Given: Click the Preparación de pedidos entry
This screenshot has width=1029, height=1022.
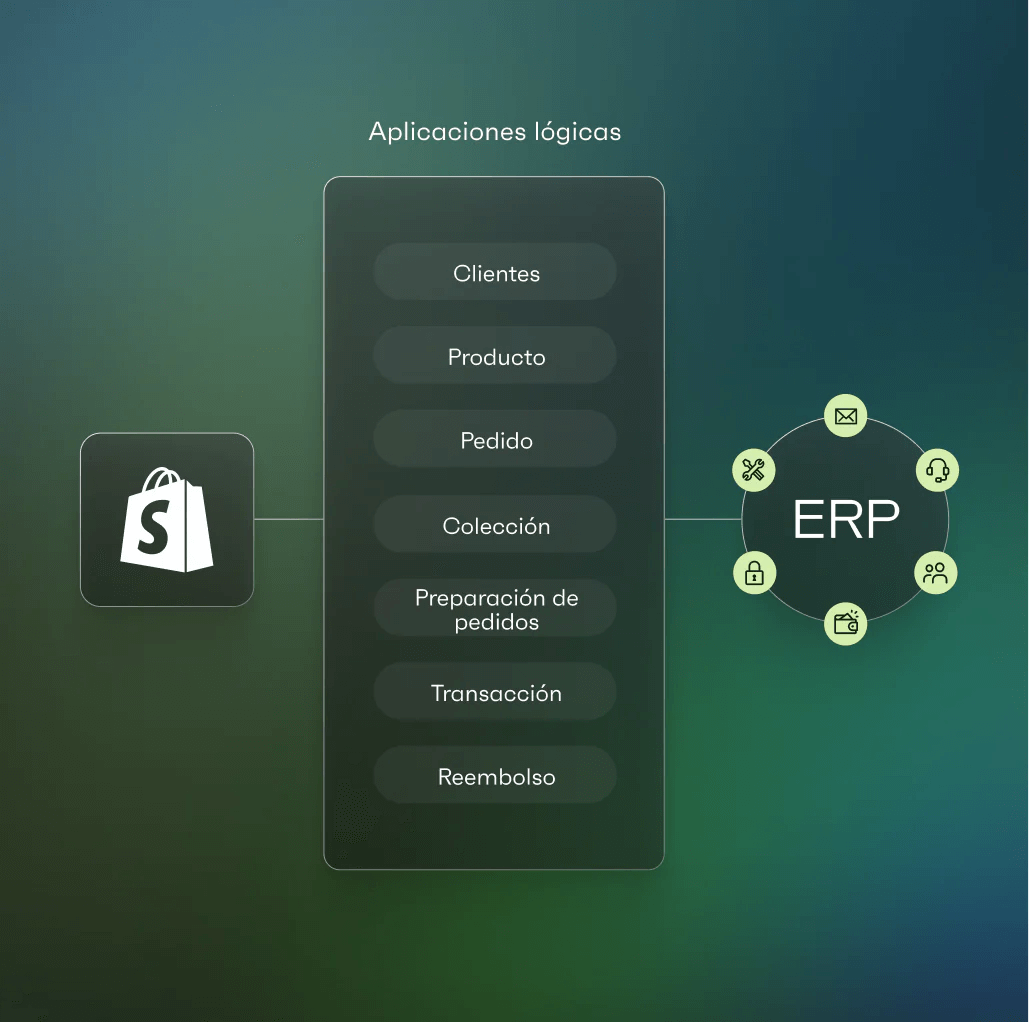Looking at the screenshot, I should pyautogui.click(x=495, y=608).
